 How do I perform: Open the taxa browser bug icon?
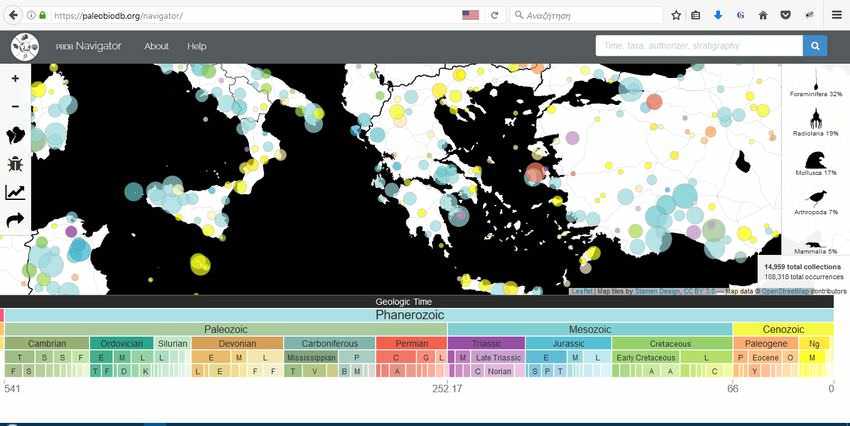click(15, 163)
